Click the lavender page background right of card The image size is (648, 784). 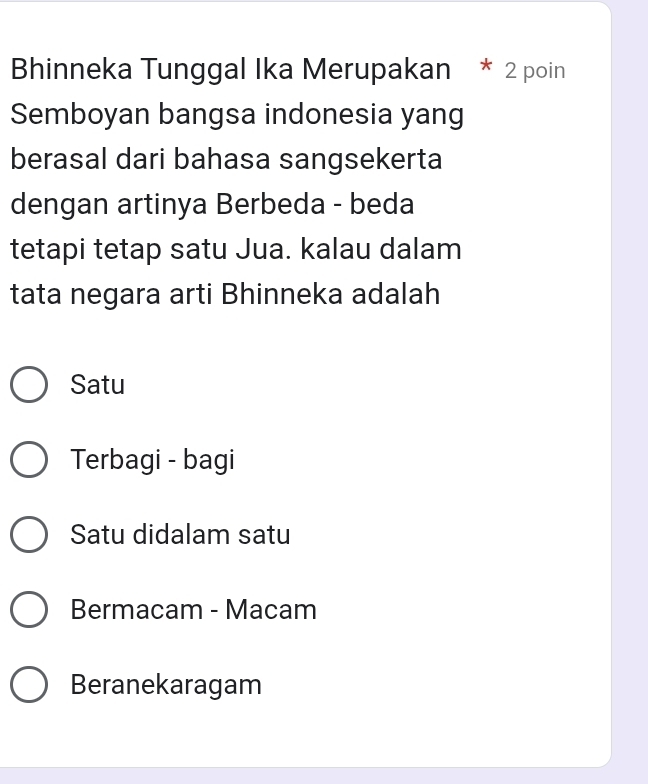point(630,400)
